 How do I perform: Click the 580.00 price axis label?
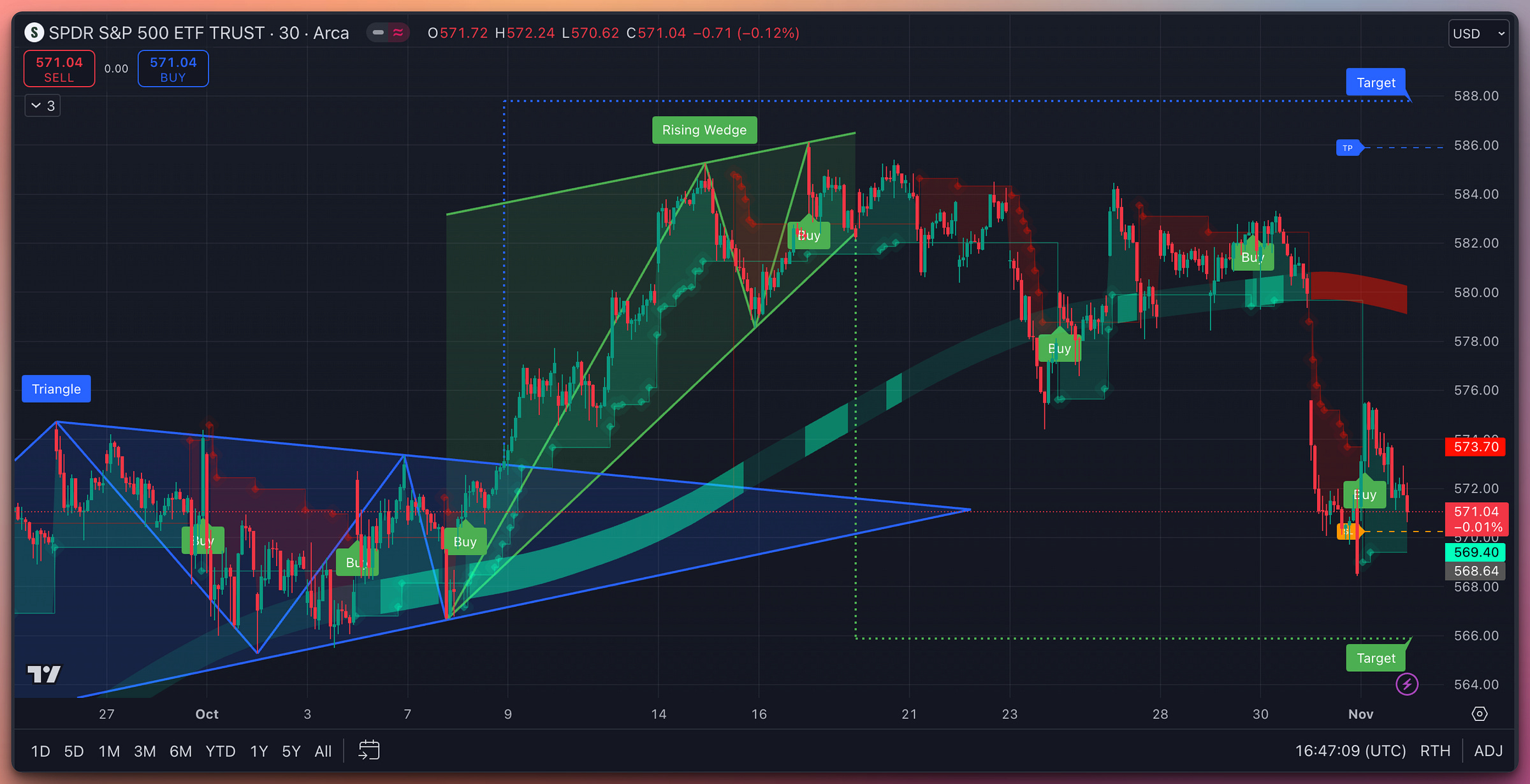(1476, 293)
